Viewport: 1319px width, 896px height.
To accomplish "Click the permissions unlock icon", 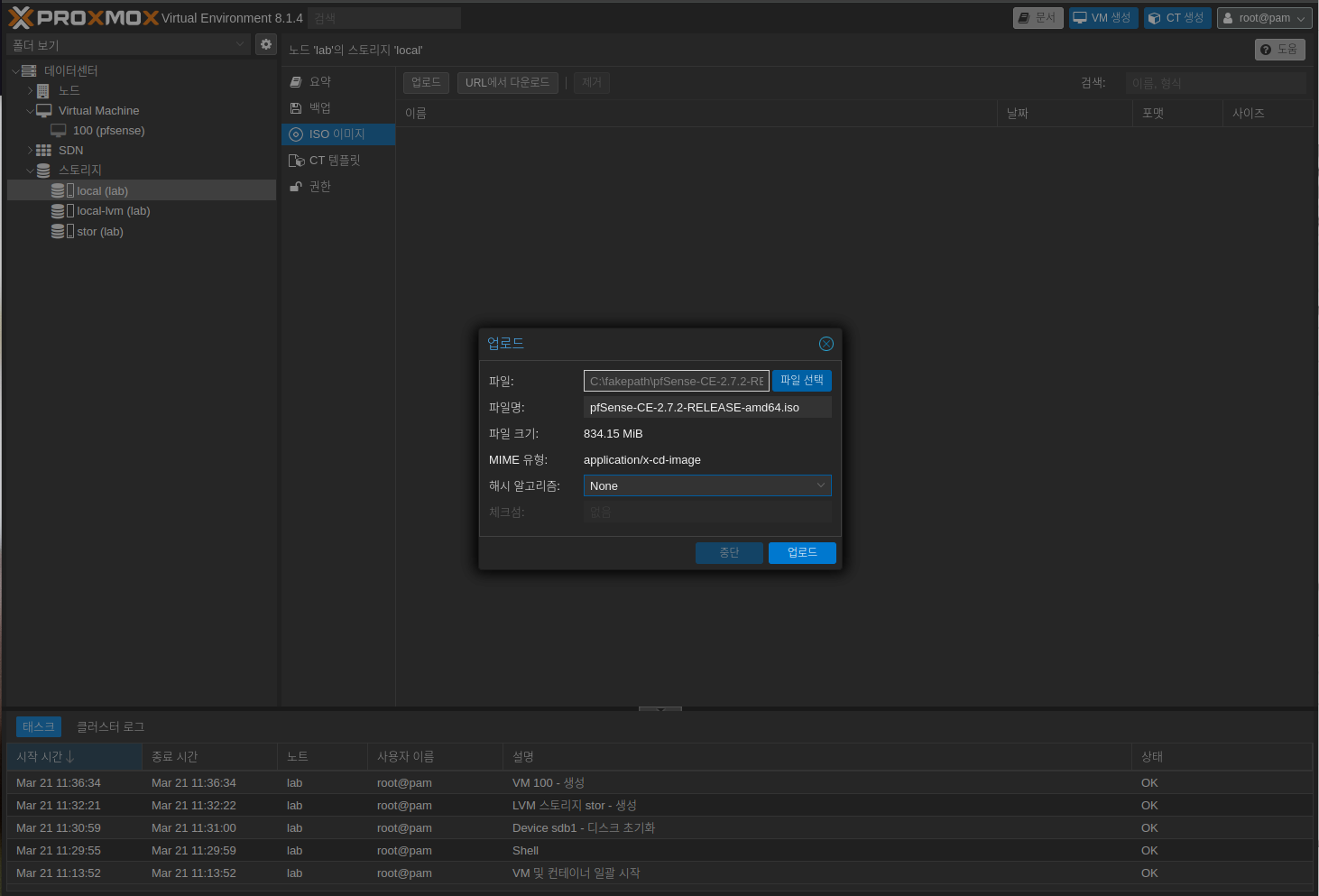I will coord(296,186).
